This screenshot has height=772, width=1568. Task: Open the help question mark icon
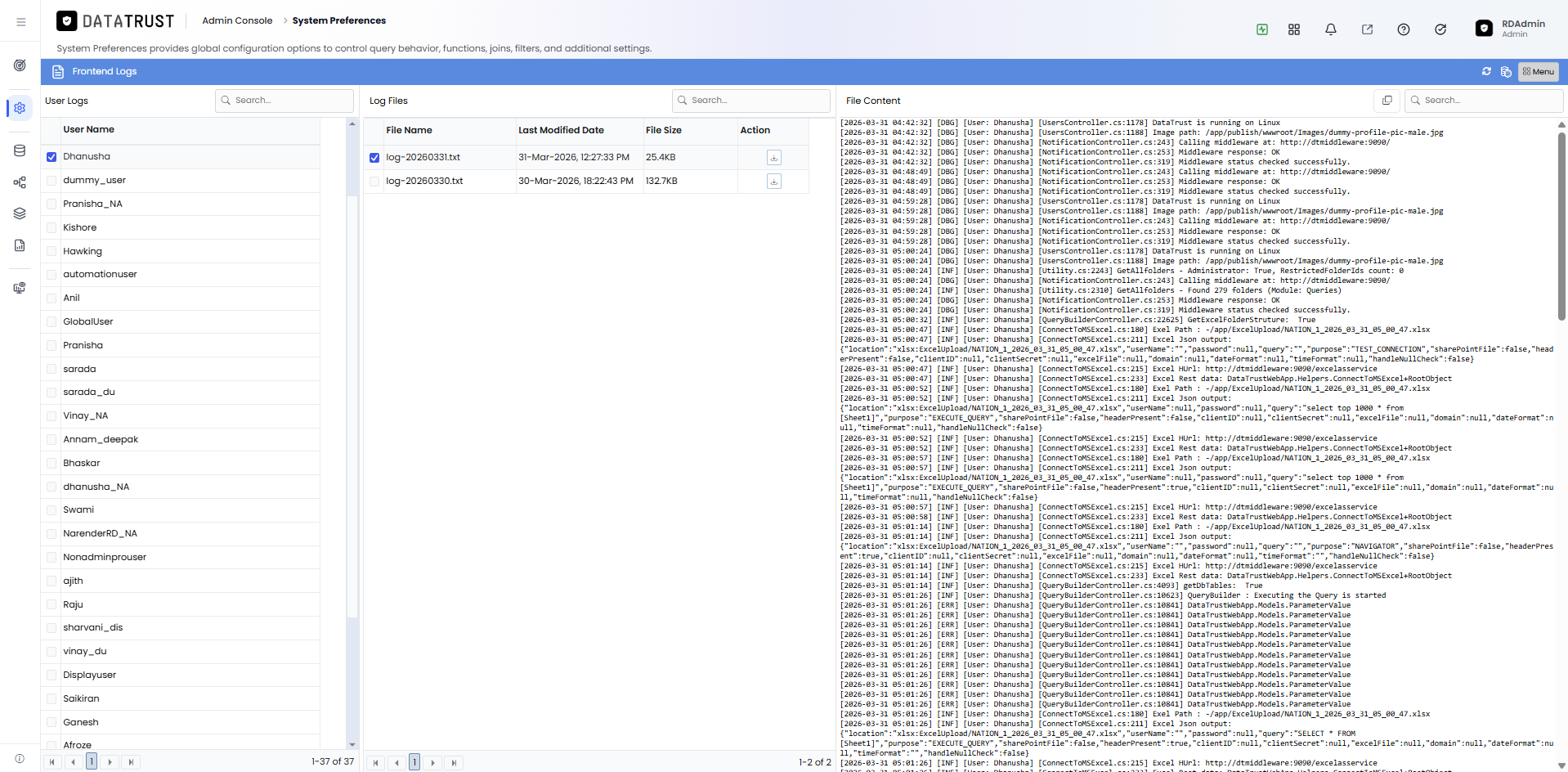(1404, 29)
